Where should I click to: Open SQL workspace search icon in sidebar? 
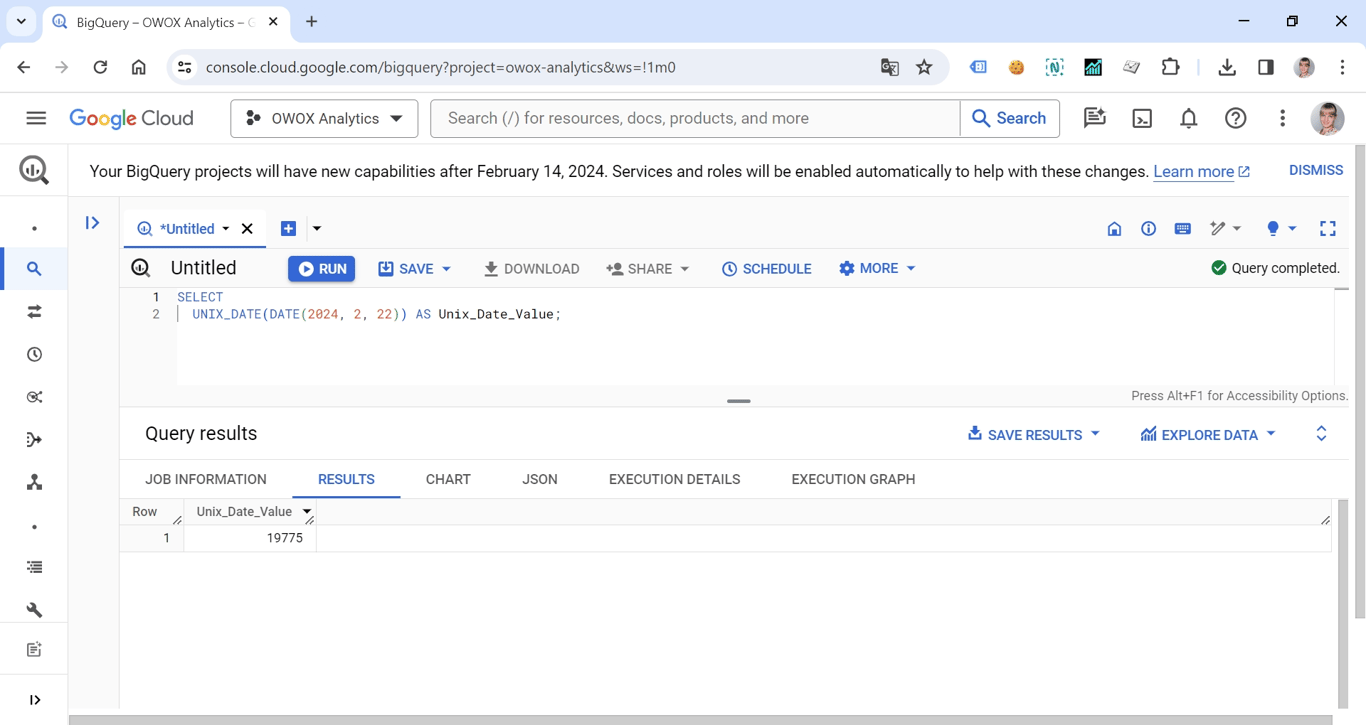(x=34, y=269)
